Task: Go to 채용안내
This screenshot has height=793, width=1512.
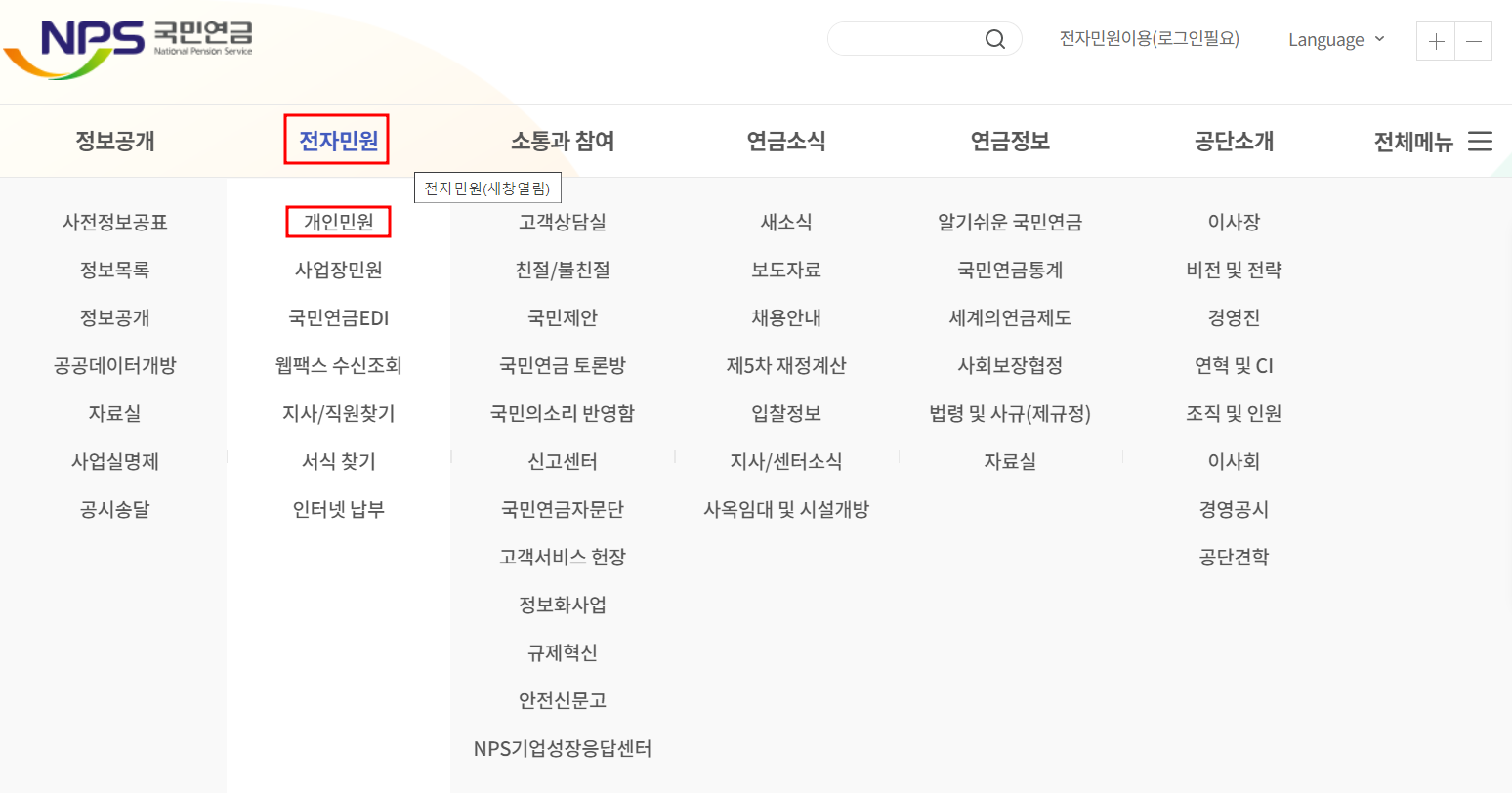Action: click(x=786, y=317)
